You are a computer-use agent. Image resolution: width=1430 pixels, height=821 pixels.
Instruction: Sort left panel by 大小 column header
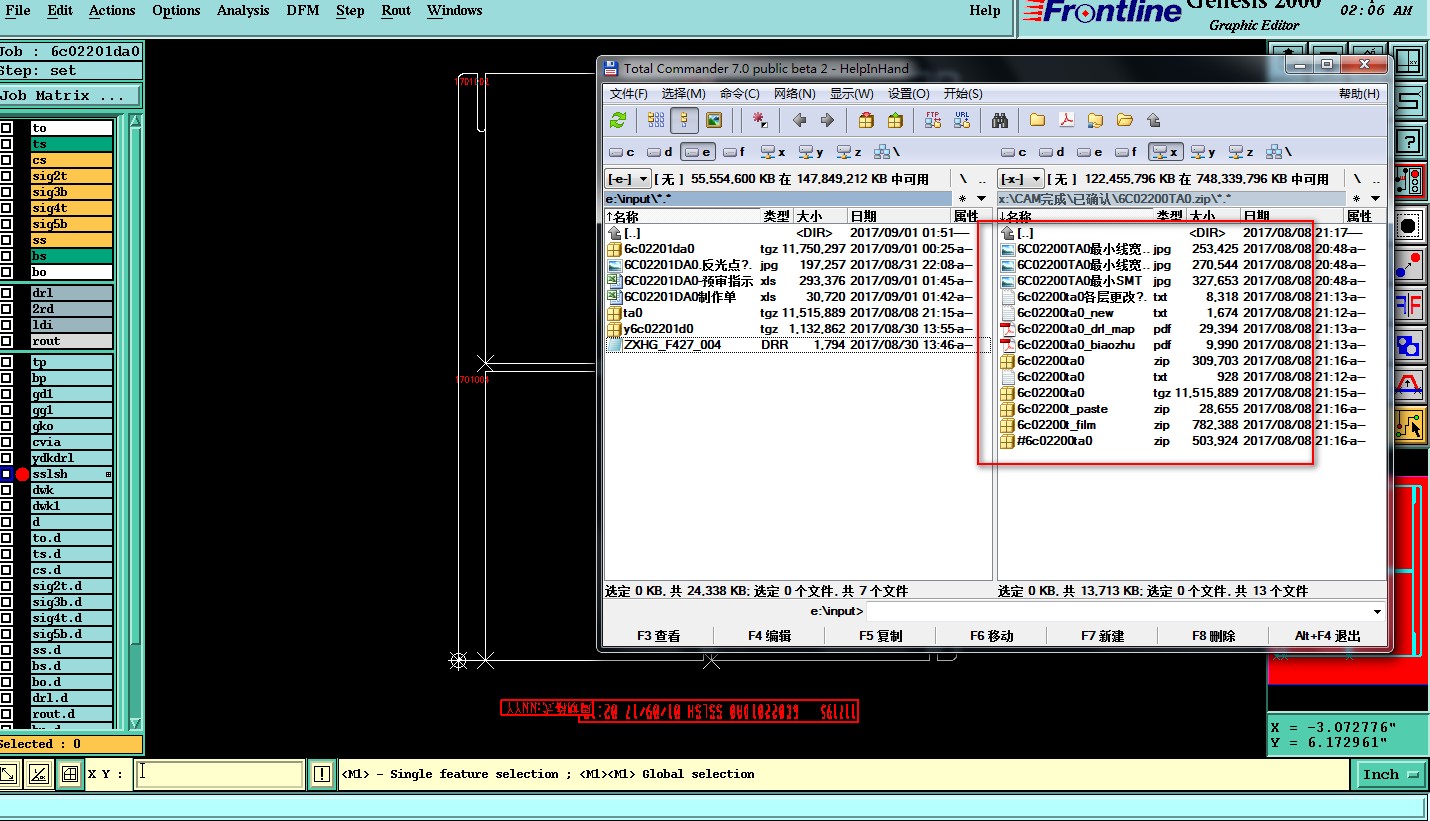pos(819,216)
